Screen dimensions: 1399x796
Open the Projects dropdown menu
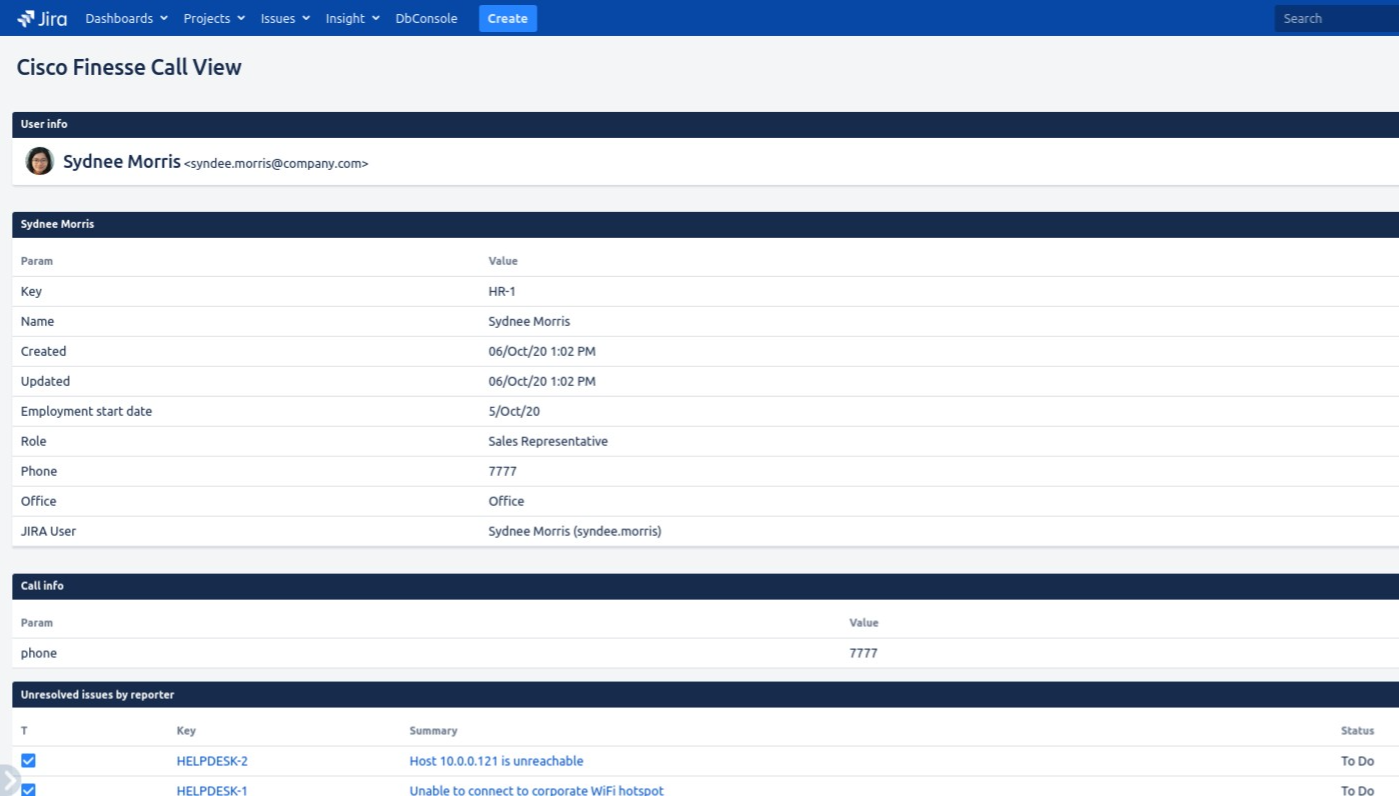[x=214, y=18]
